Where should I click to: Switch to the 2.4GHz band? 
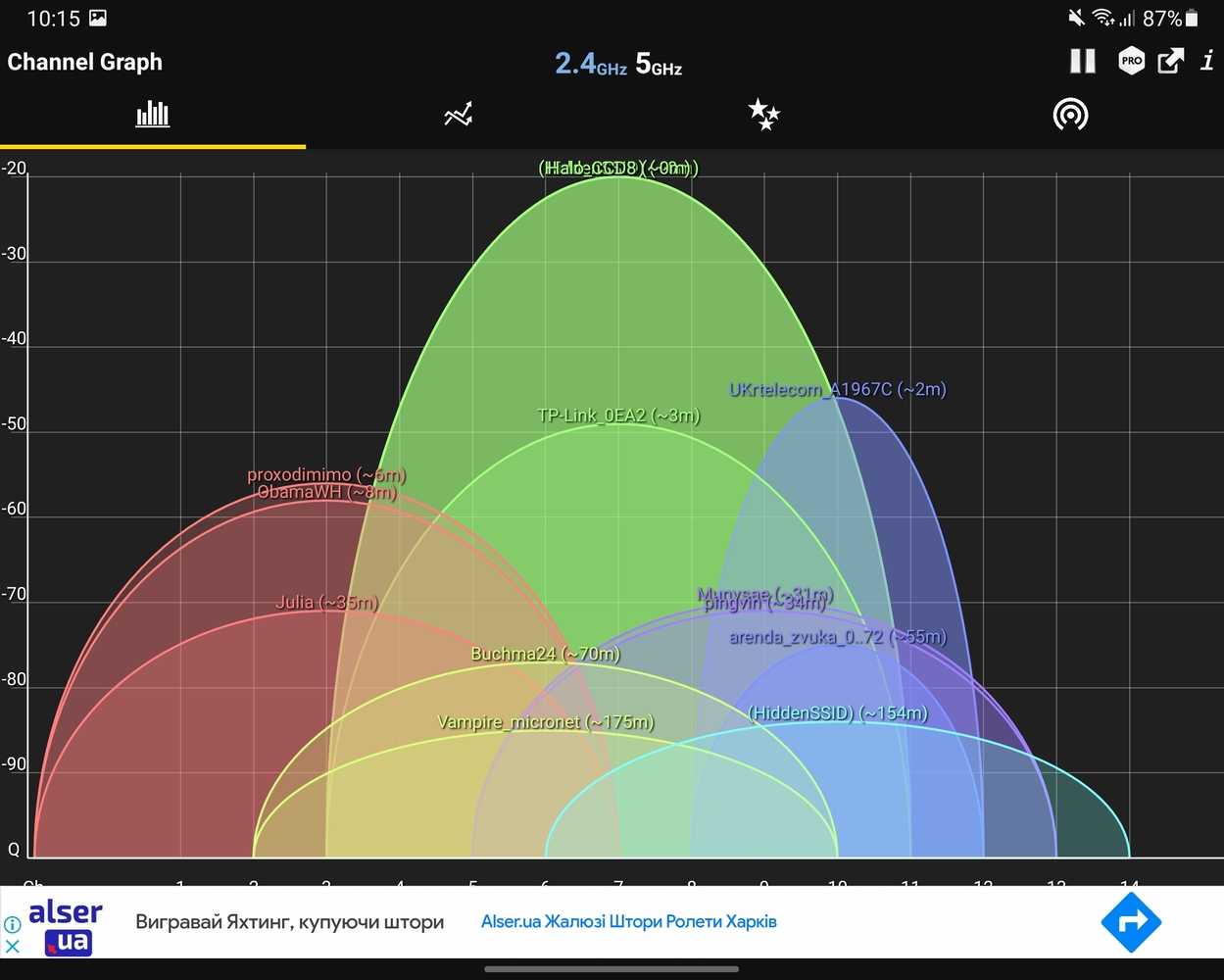click(x=590, y=65)
